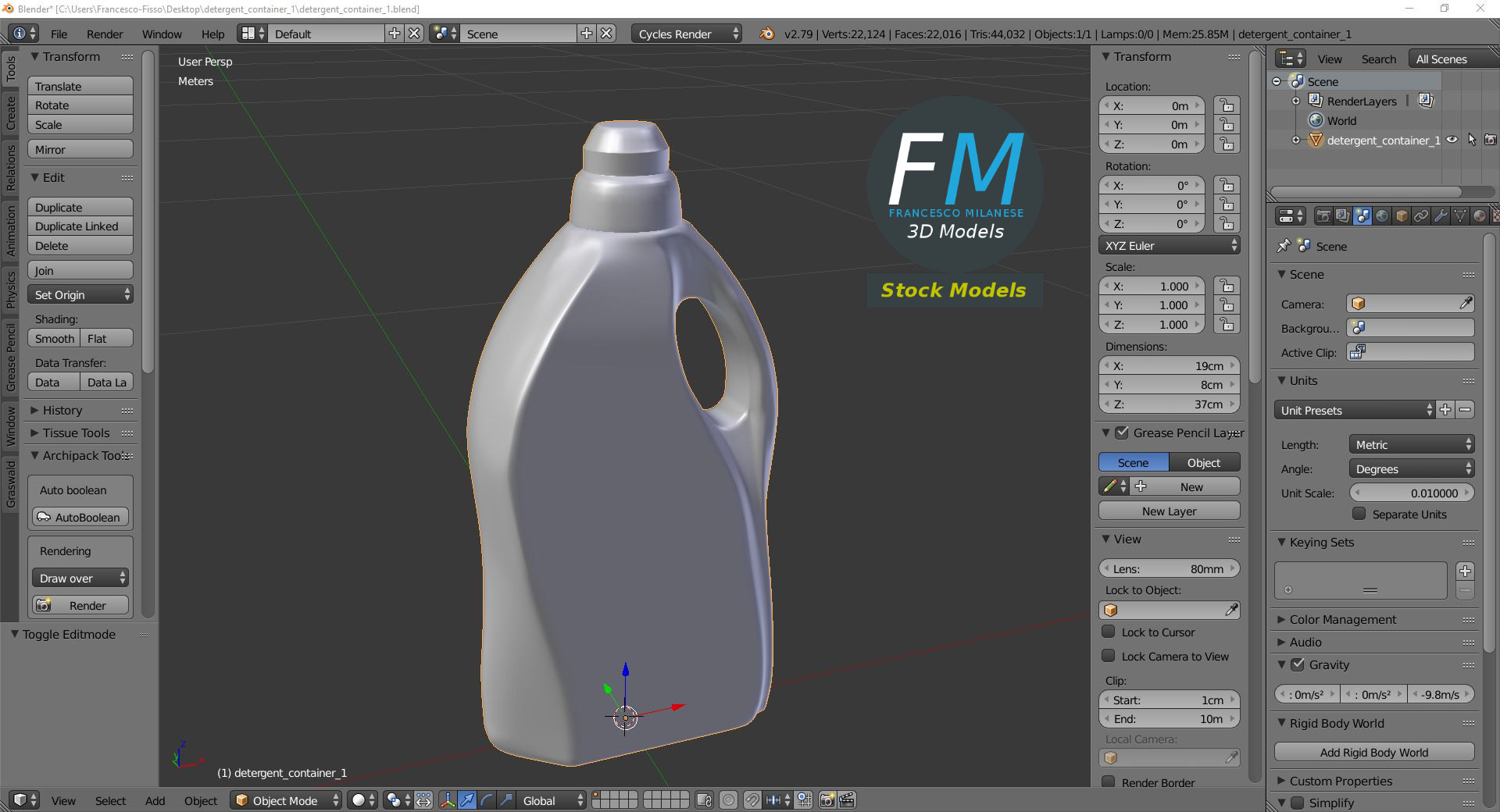Click the outliner editor type icon
Image resolution: width=1500 pixels, height=812 pixels.
(1291, 59)
